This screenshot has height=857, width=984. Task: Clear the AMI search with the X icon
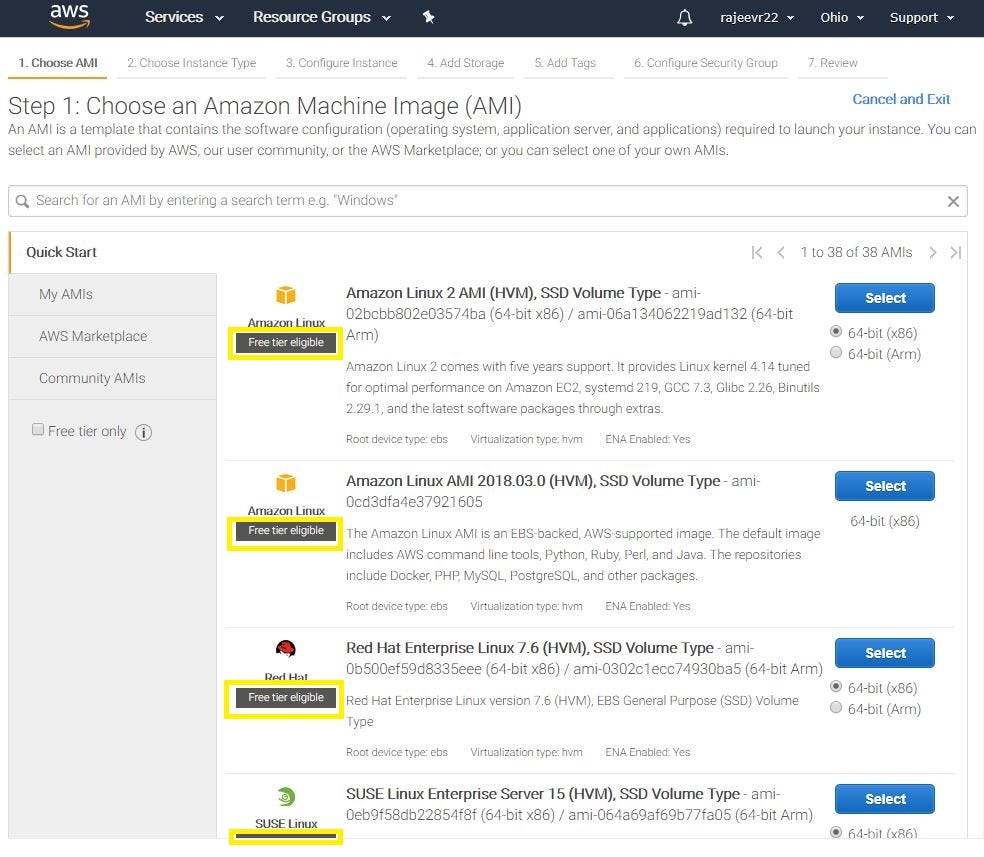pyautogui.click(x=953, y=201)
